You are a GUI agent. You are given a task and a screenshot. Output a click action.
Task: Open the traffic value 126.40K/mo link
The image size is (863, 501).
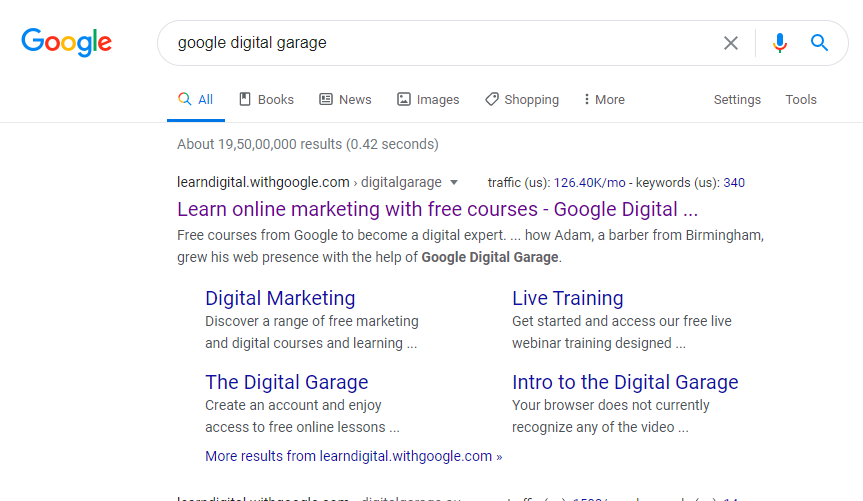[589, 183]
